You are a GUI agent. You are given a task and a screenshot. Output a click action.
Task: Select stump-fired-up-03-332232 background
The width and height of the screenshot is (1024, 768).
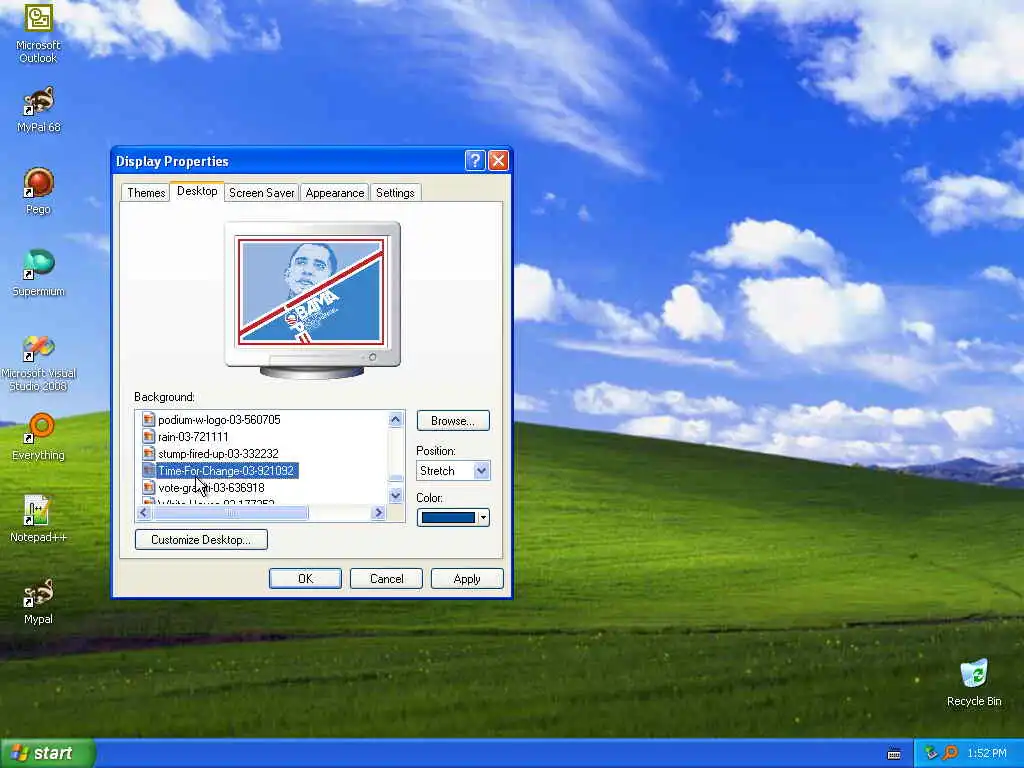tap(218, 454)
